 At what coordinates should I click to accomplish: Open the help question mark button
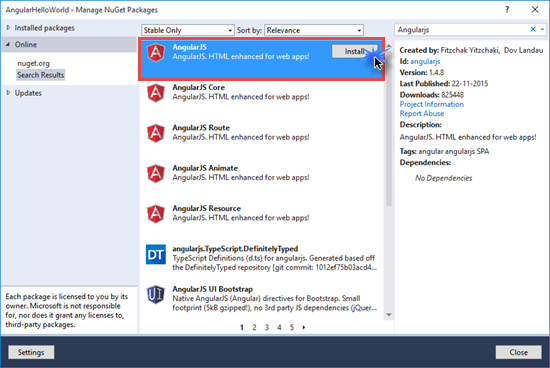[507, 9]
